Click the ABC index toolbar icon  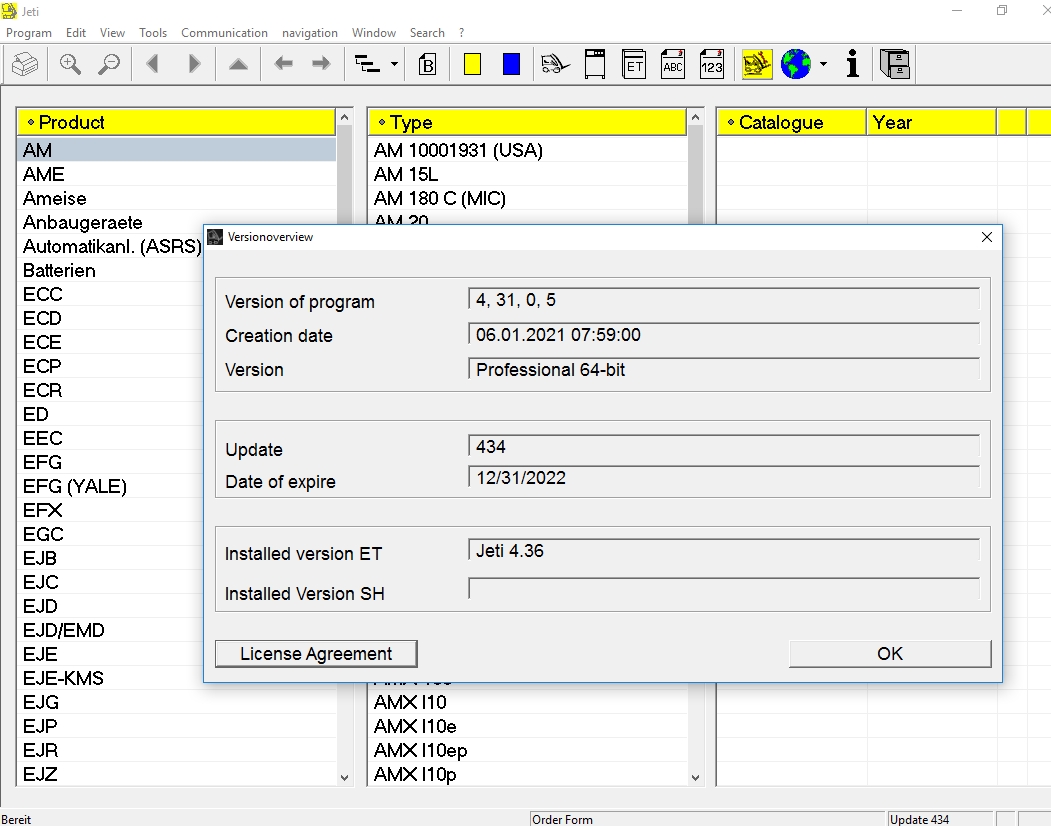pos(672,64)
